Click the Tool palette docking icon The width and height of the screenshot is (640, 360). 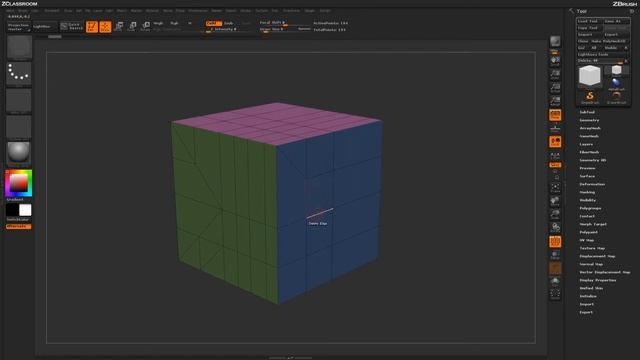[x=631, y=11]
